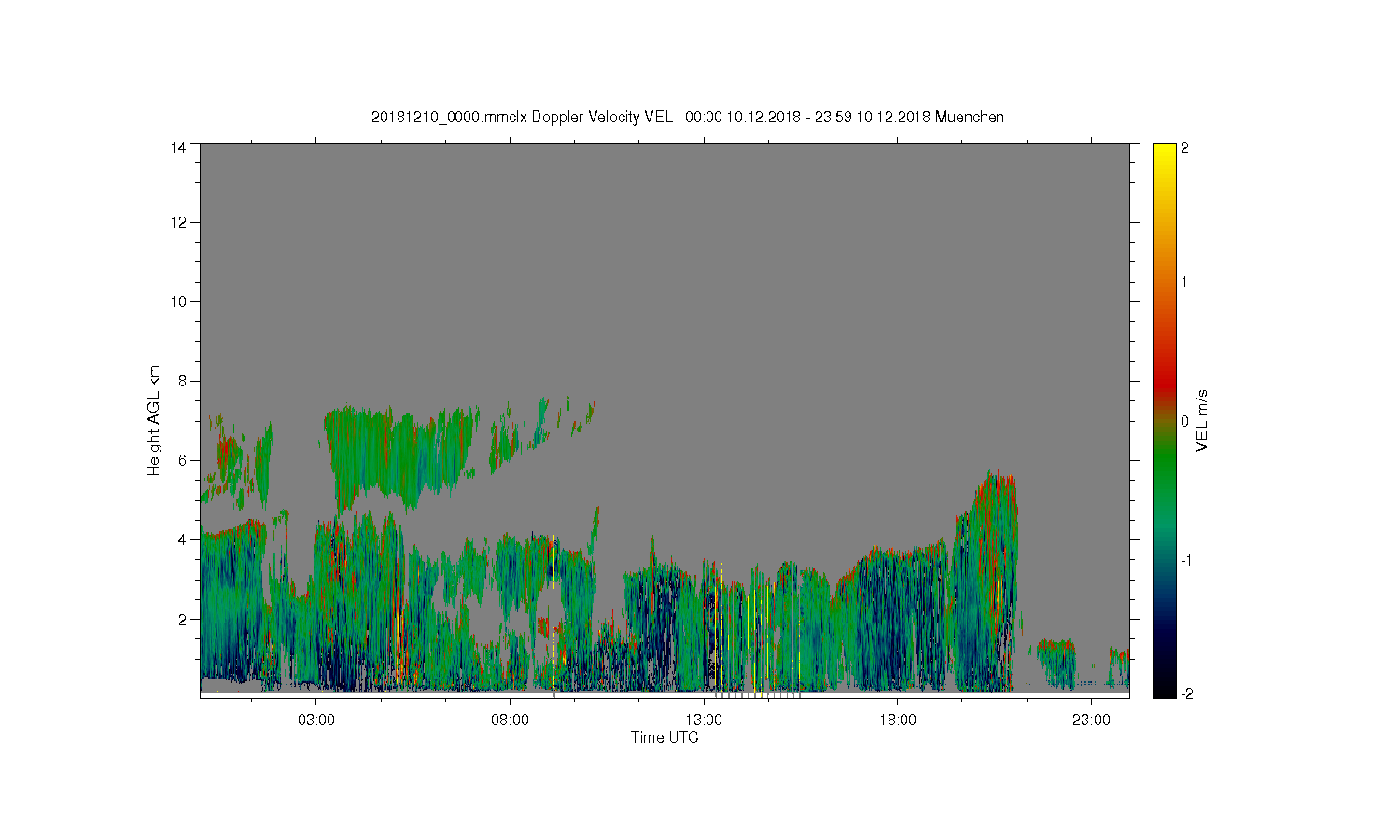Click the 'VEL m/s' colorbar label
The height and width of the screenshot is (840, 1400).
(1202, 420)
